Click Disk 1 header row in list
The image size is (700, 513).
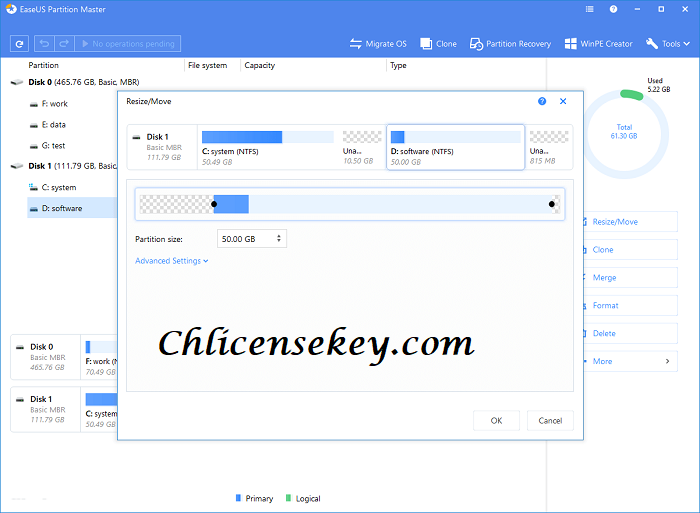coord(63,166)
